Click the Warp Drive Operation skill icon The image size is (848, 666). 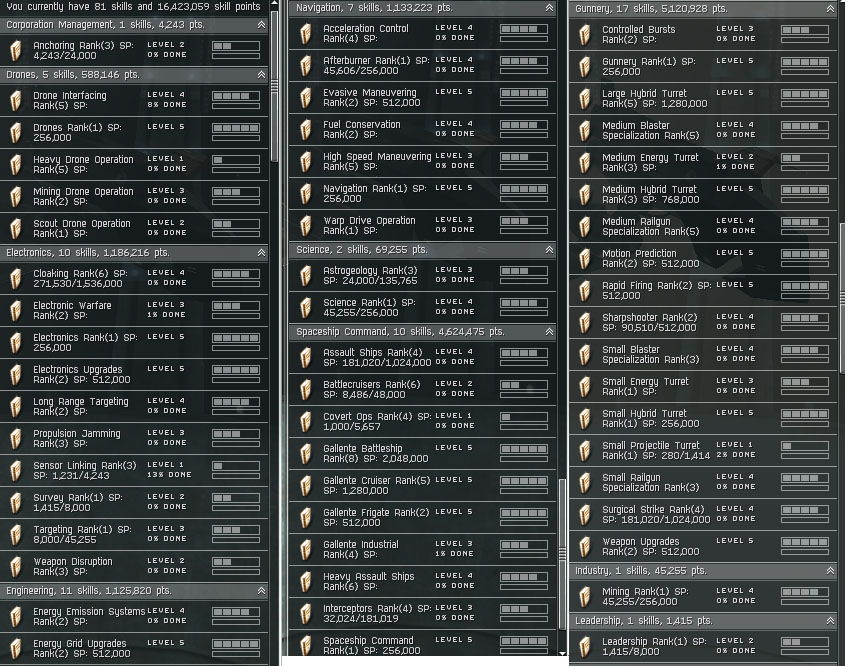click(306, 225)
